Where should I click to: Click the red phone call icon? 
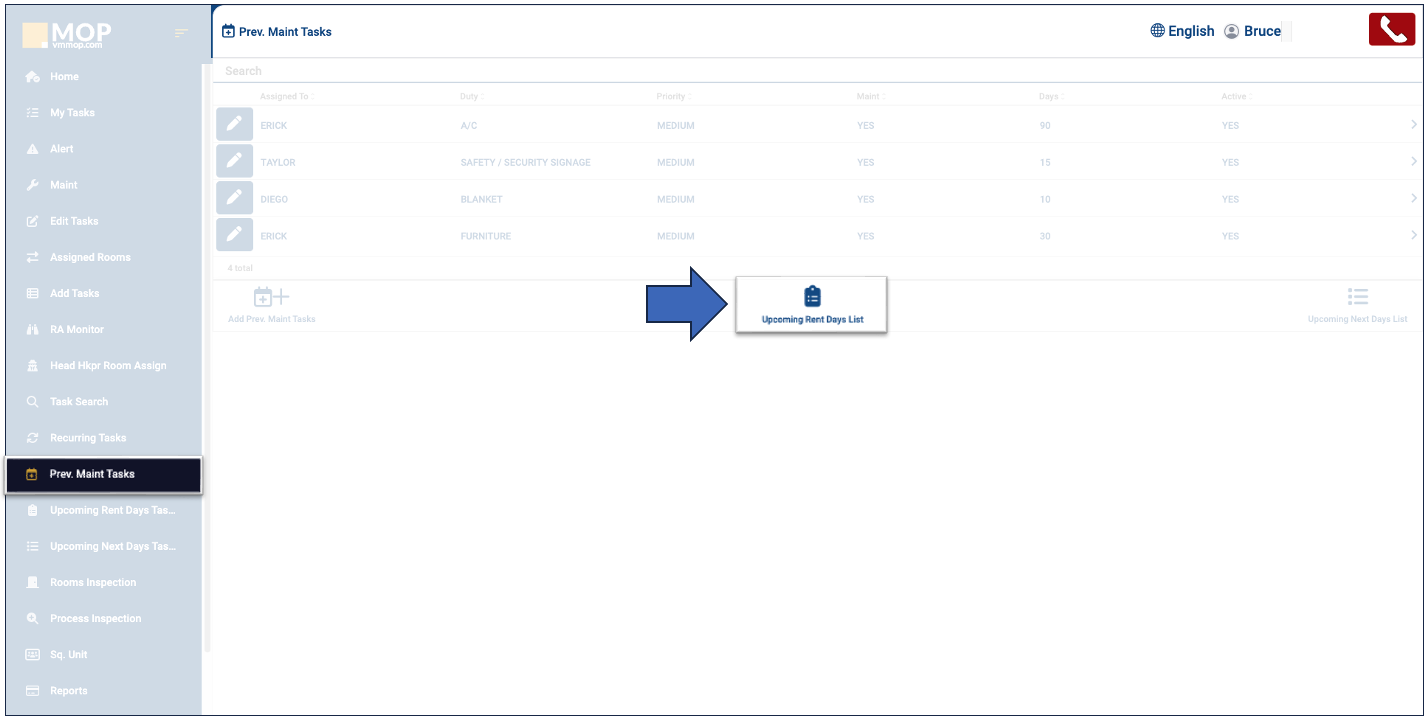pos(1391,30)
